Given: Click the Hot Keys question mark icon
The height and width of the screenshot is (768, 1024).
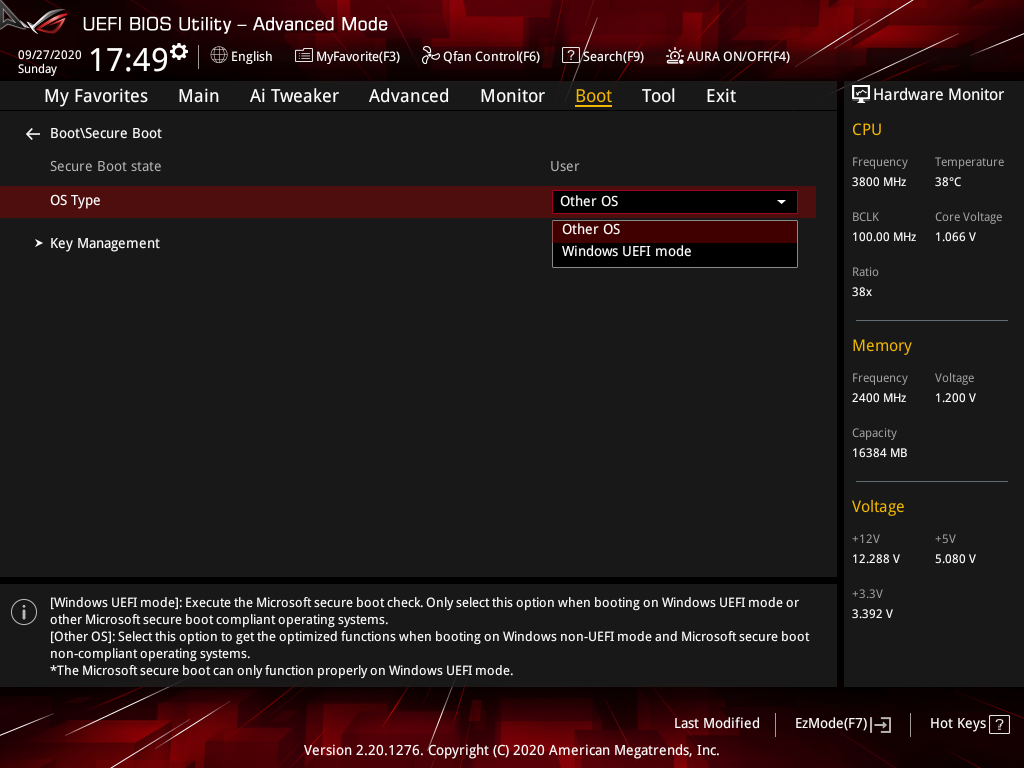Looking at the screenshot, I should click(x=999, y=725).
